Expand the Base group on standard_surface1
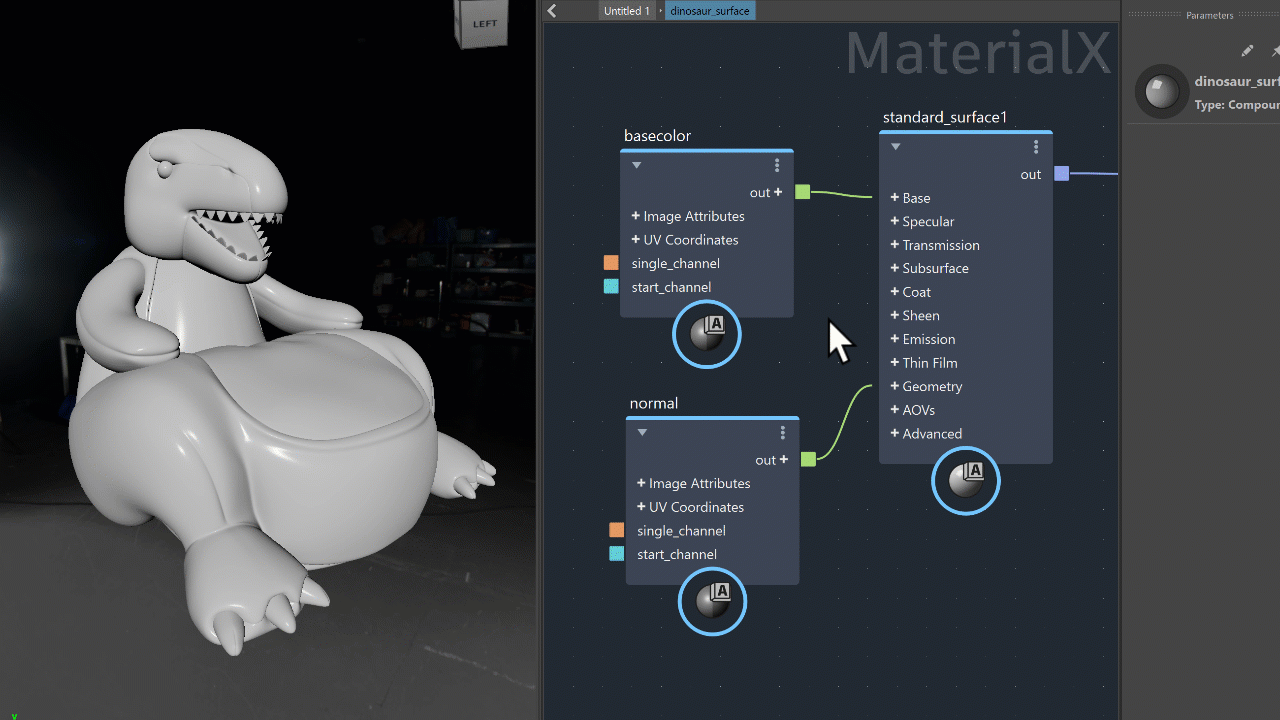1280x720 pixels. coord(895,198)
